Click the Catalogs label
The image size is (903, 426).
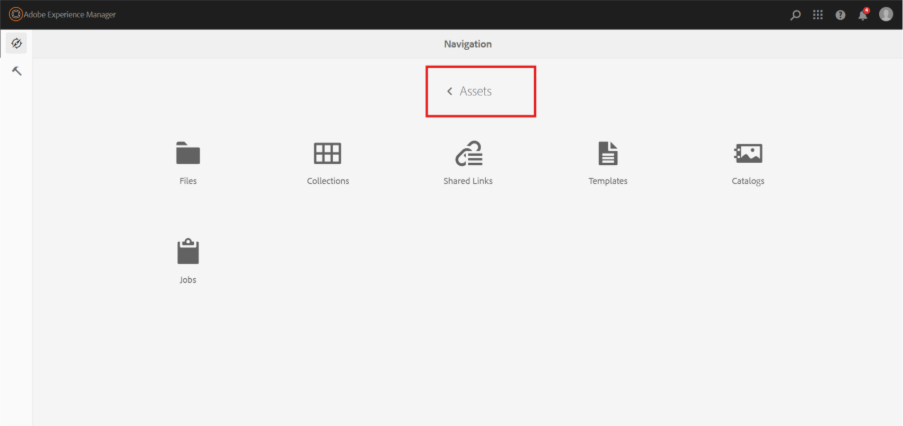(748, 181)
